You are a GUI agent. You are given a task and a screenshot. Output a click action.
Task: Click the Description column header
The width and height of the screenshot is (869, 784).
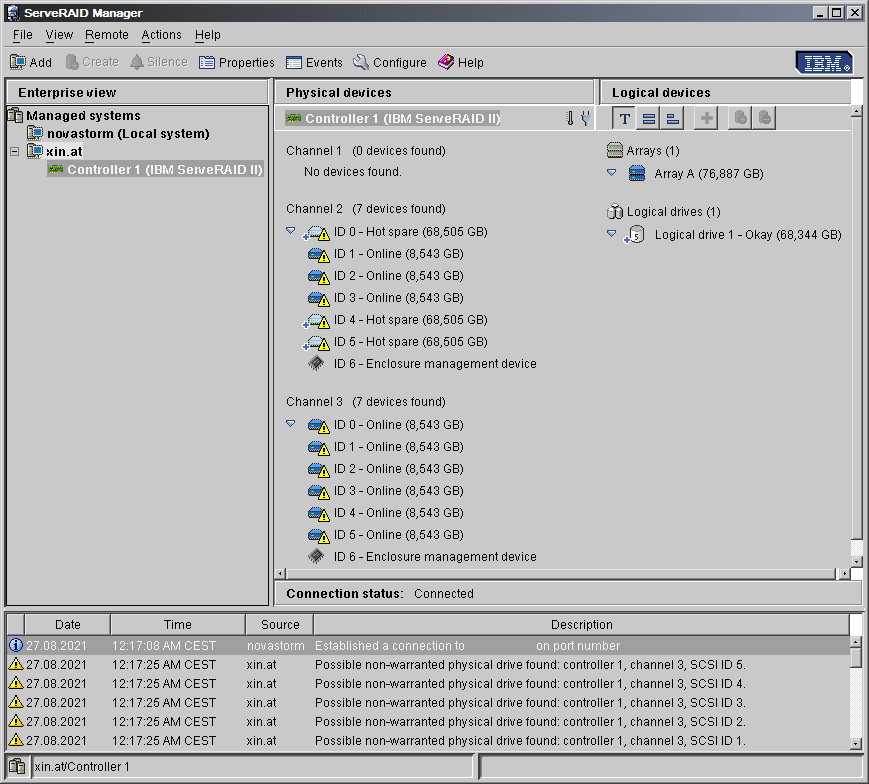[x=581, y=624]
